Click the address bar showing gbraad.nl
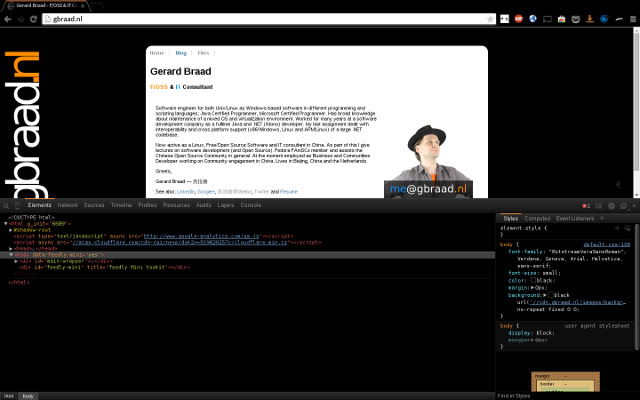 [x=269, y=19]
